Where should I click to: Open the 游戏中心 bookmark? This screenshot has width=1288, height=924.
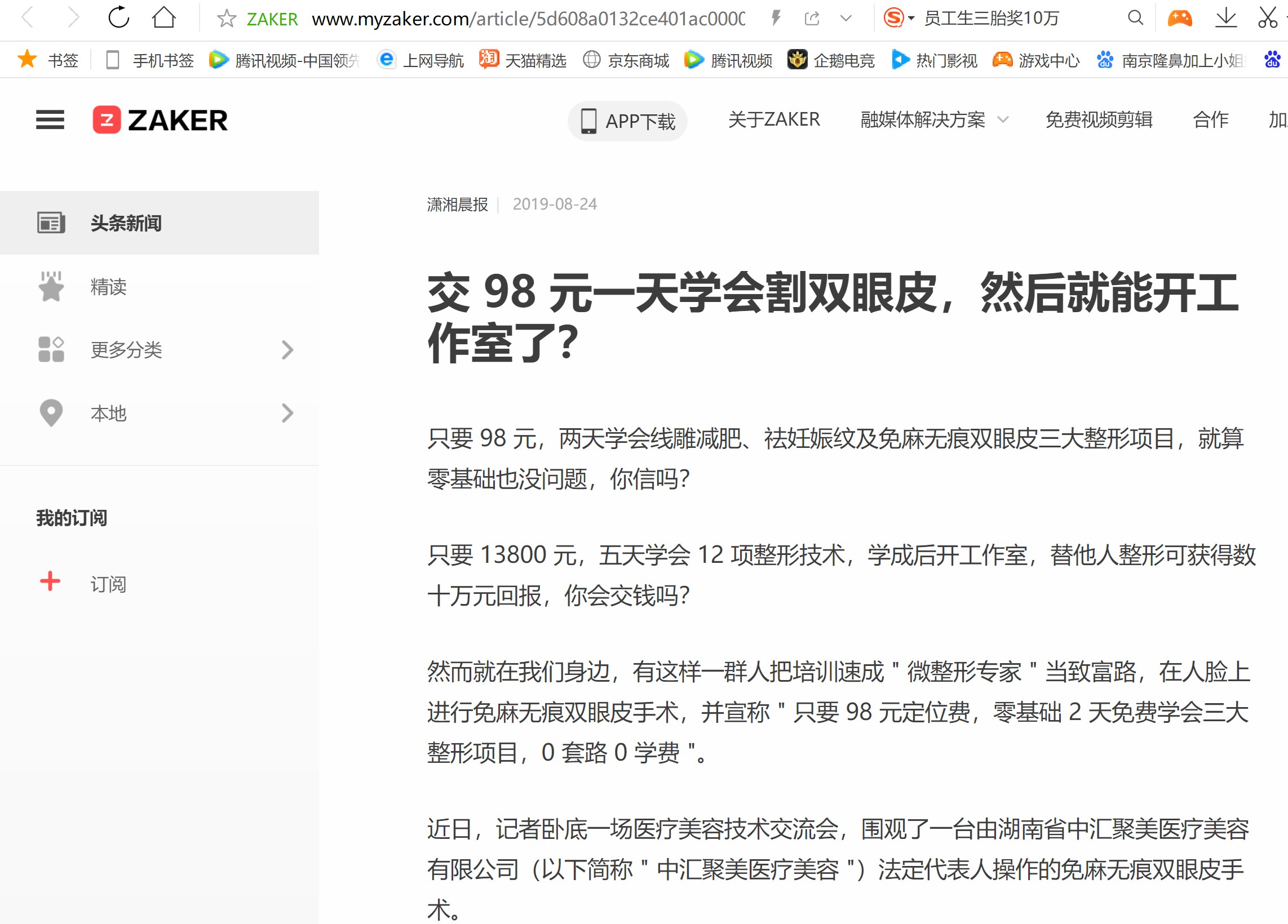(1036, 60)
